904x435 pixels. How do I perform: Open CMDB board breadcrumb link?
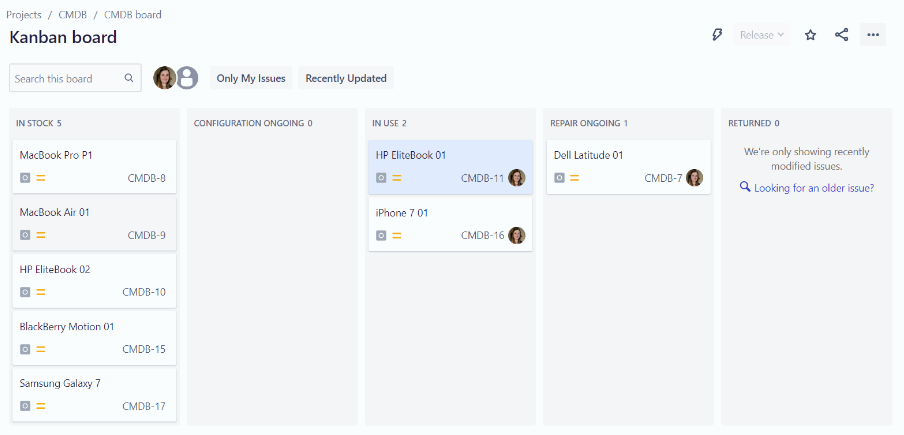coord(133,15)
